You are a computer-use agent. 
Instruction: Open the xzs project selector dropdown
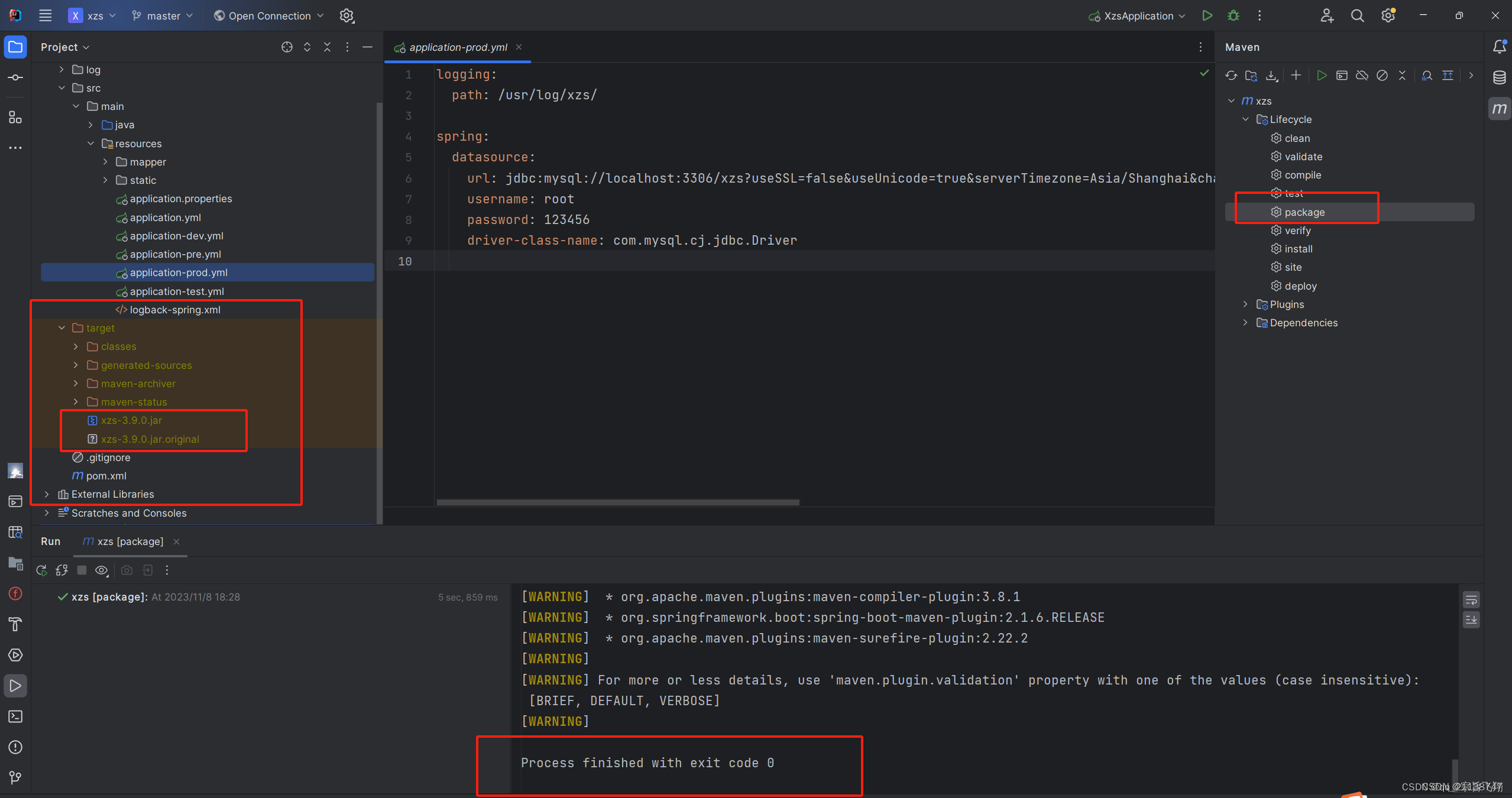(x=92, y=16)
